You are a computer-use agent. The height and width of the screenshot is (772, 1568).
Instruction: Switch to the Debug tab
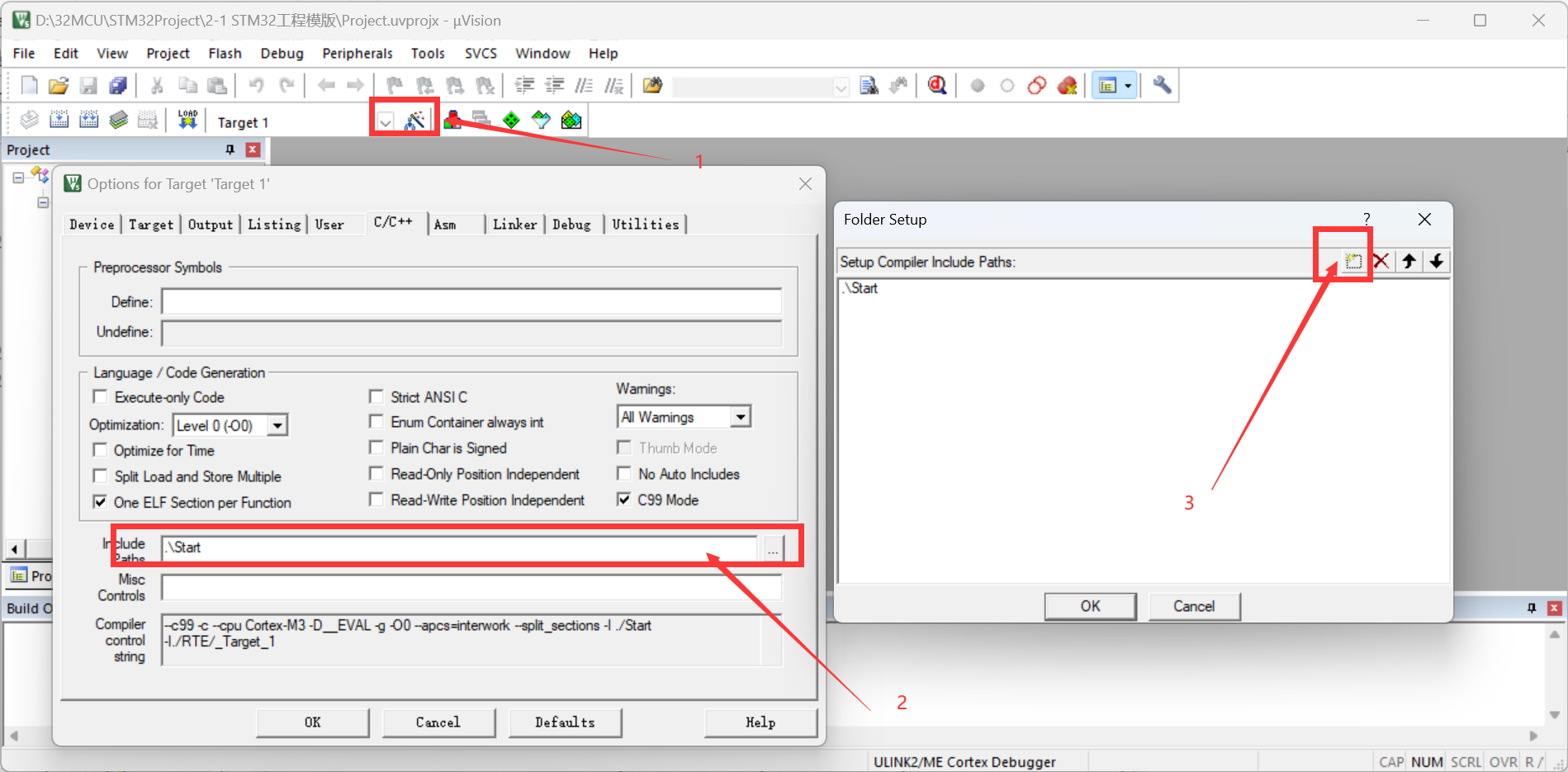point(571,225)
